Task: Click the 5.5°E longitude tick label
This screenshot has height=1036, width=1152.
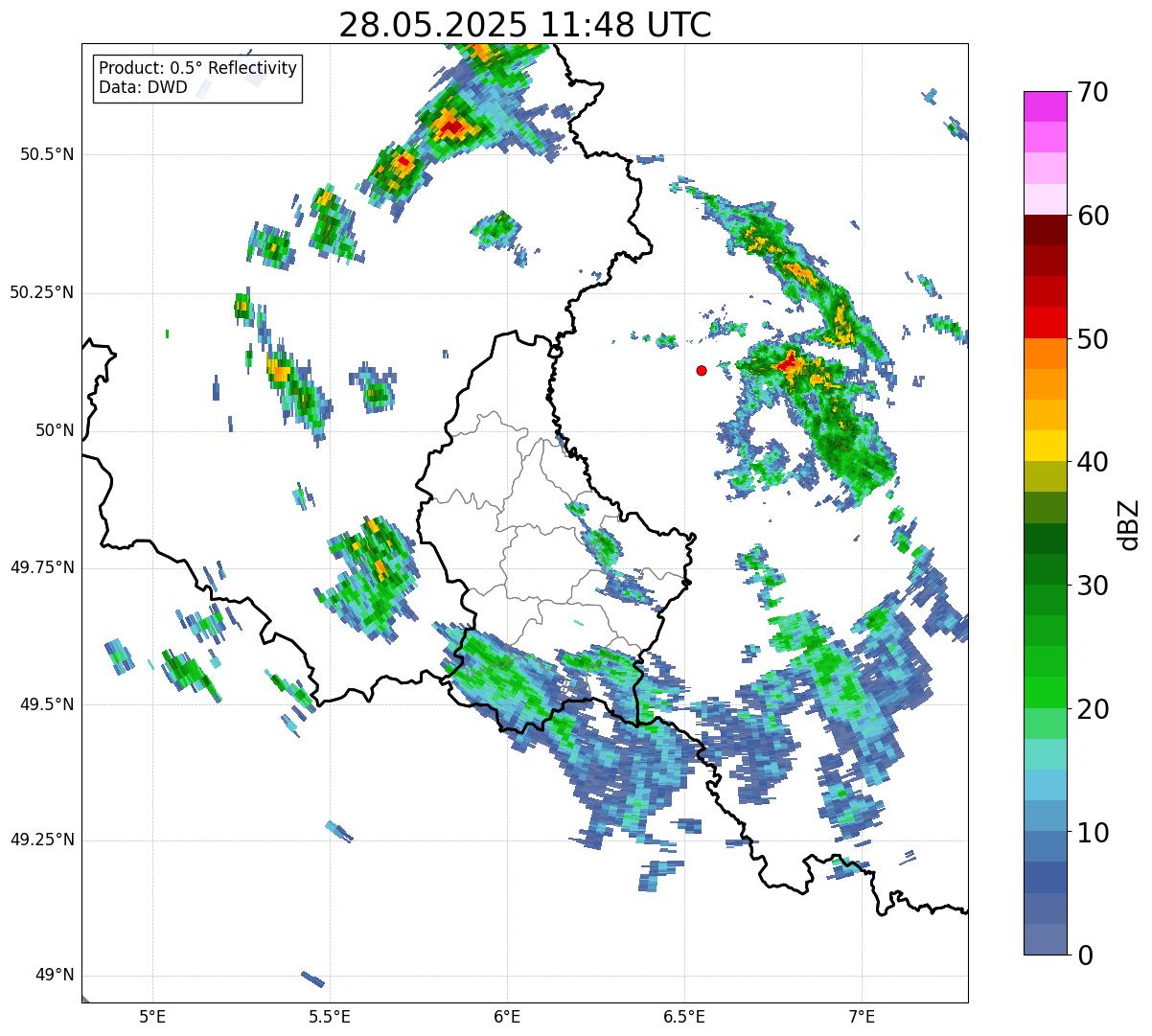Action: click(330, 1016)
